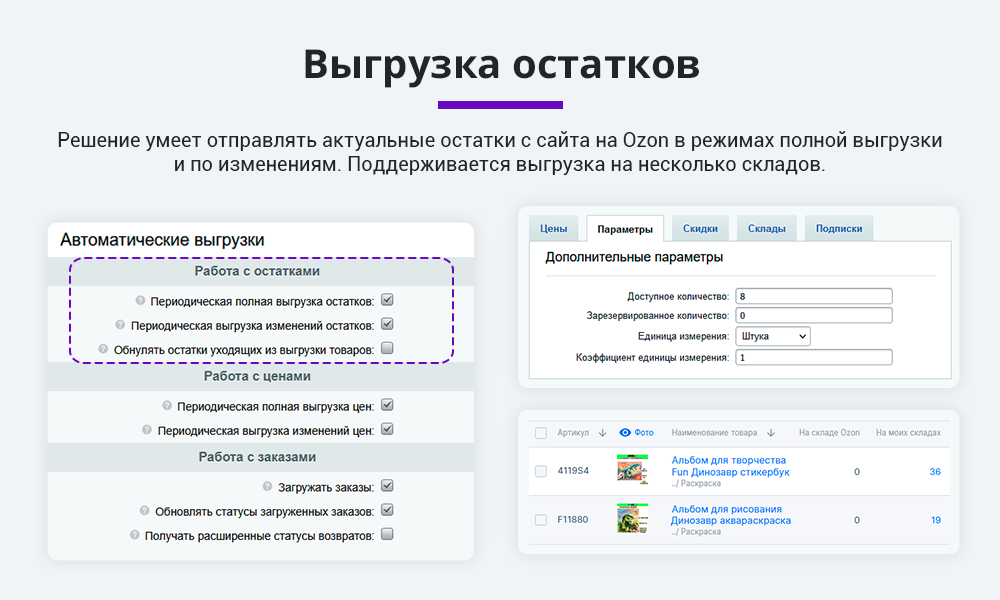Click the help icon beside Периодическая выгрузка изменений остатков
This screenshot has height=600, width=1000.
point(118,325)
